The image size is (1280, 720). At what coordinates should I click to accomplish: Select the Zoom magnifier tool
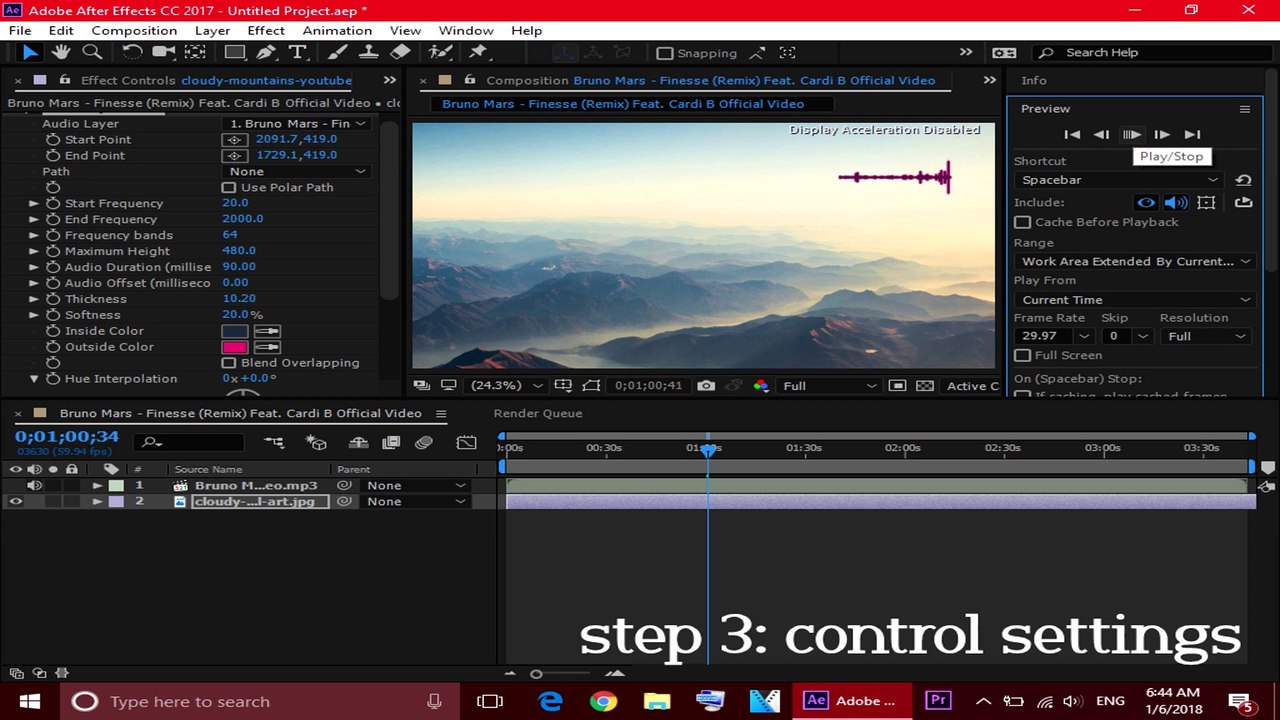[x=92, y=52]
